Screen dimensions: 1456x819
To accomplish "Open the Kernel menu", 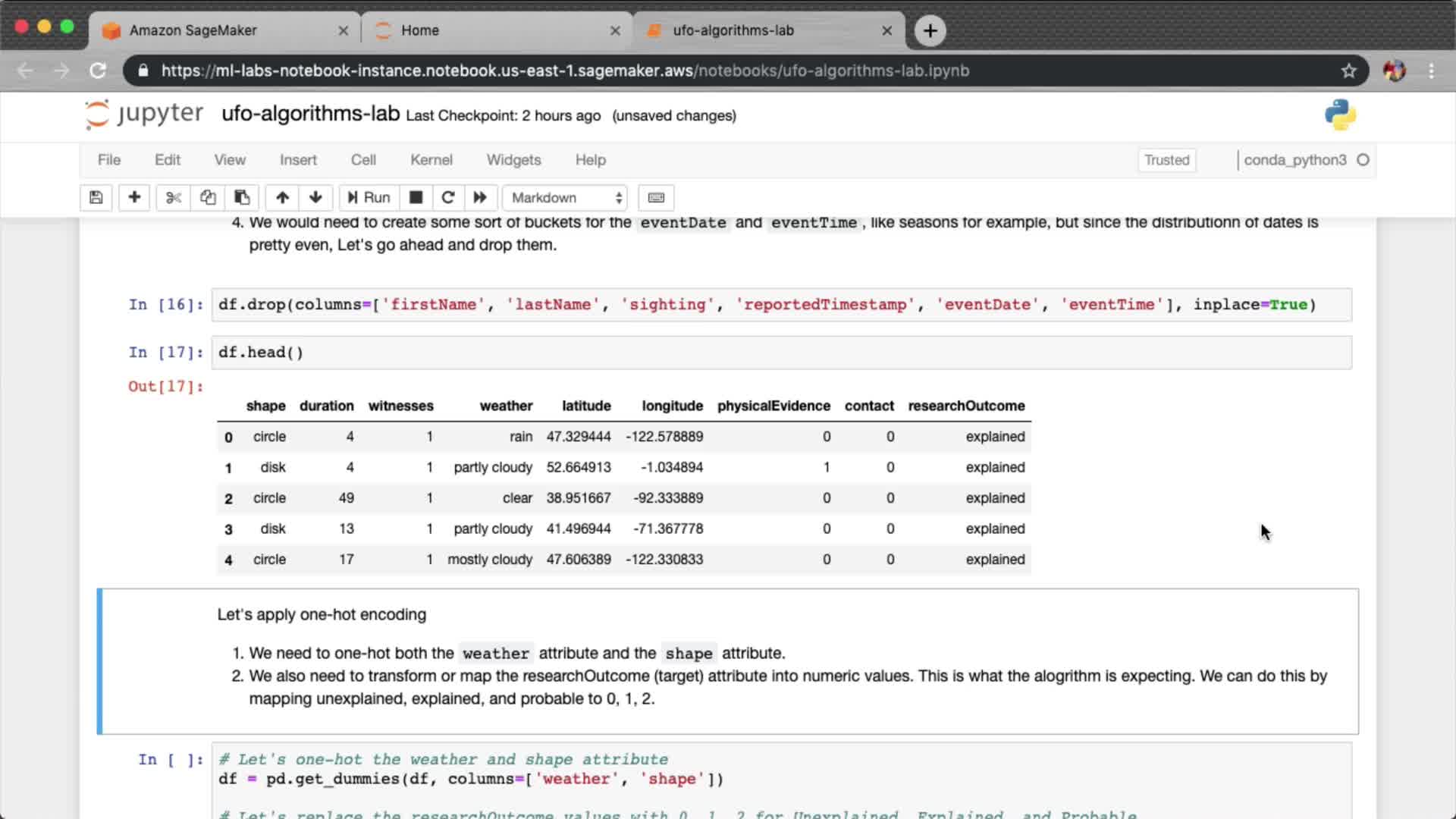I will 431,160.
